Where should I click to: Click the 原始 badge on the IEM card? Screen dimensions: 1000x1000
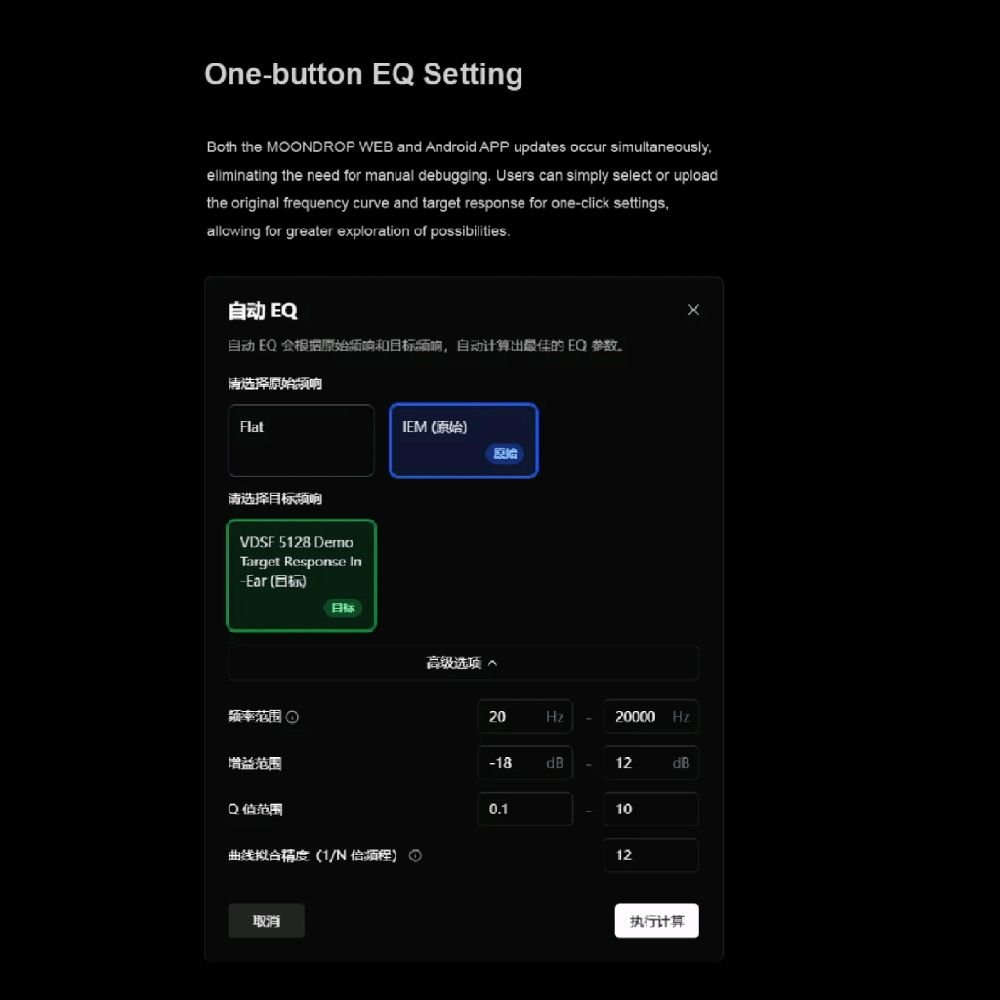[505, 453]
